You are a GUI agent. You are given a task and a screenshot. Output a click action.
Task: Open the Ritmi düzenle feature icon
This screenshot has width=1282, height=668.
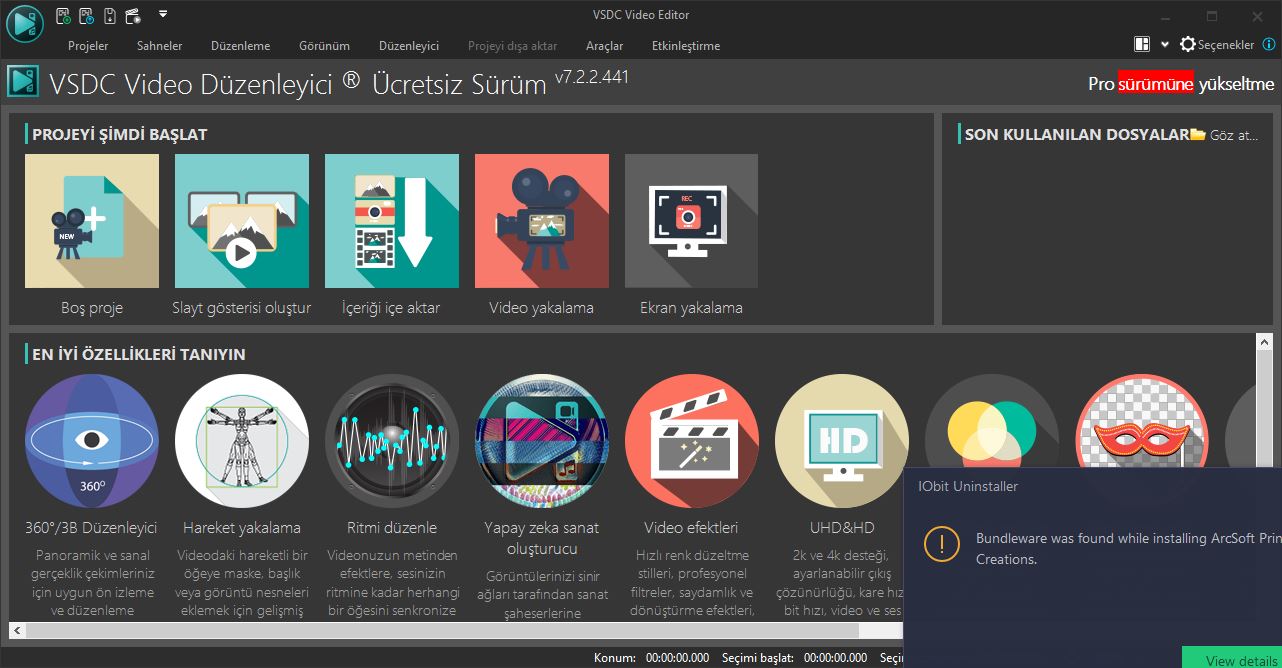point(392,441)
